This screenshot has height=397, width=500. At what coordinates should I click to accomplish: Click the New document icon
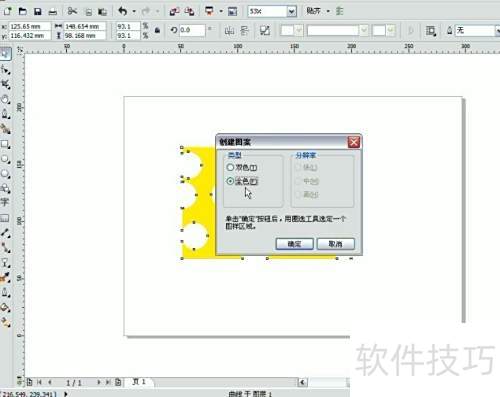point(7,11)
